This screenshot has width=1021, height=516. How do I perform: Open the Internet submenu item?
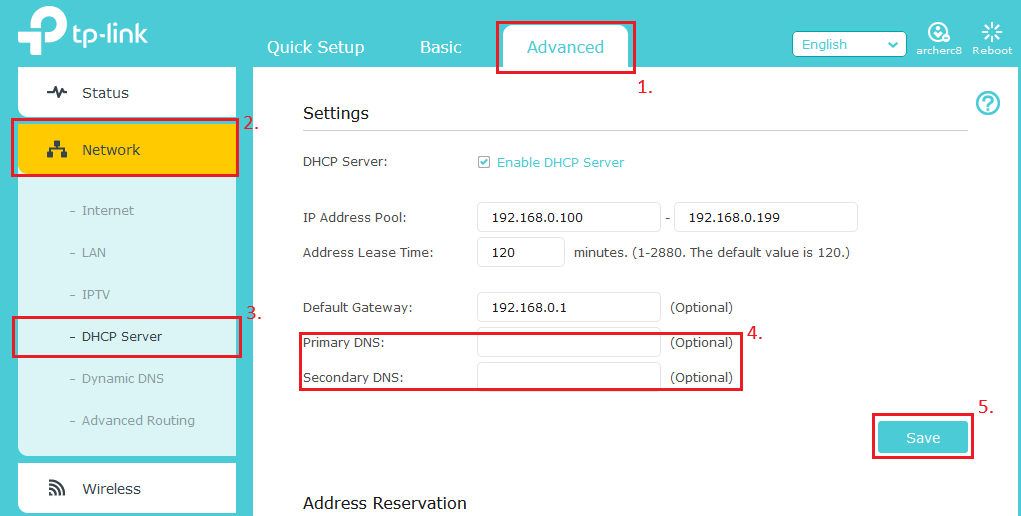[x=107, y=211]
